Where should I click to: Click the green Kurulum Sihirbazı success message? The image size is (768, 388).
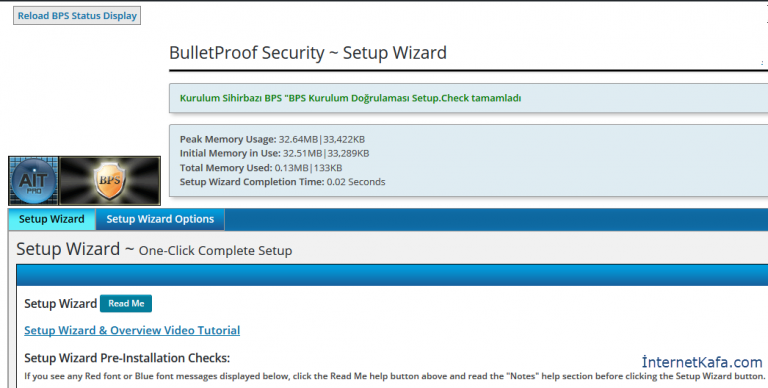pyautogui.click(x=350, y=98)
